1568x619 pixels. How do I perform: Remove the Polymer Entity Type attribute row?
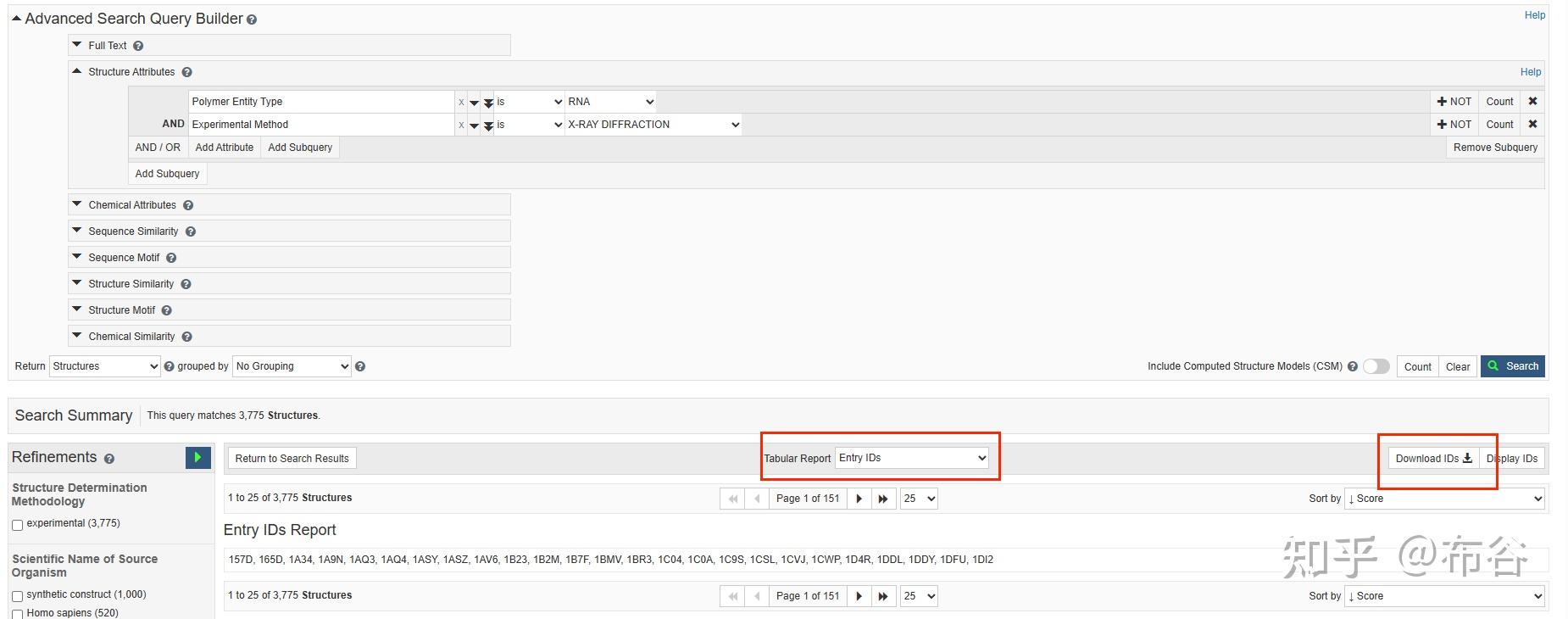[x=1532, y=102]
